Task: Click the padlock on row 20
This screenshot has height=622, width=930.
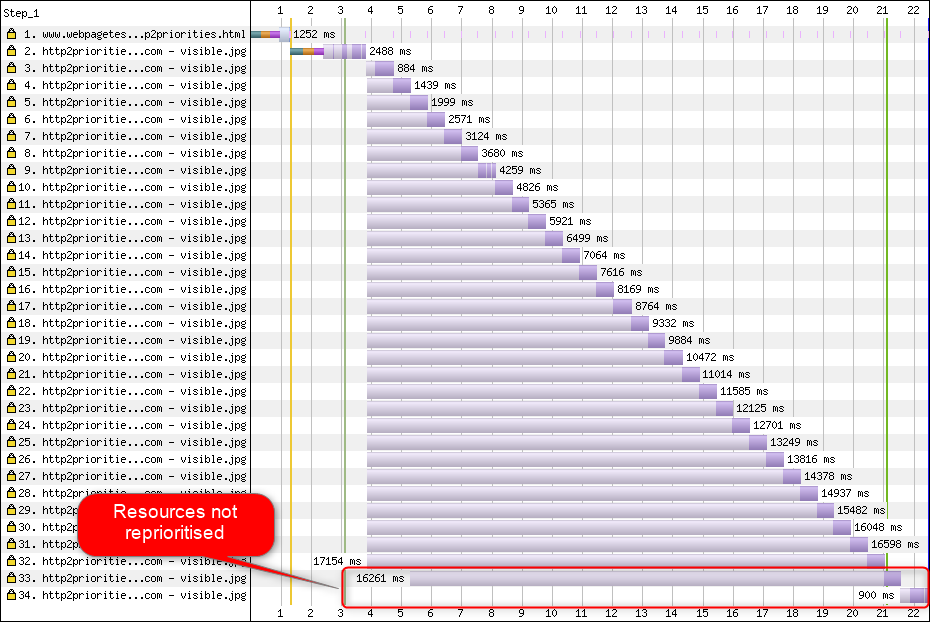Action: [x=11, y=357]
